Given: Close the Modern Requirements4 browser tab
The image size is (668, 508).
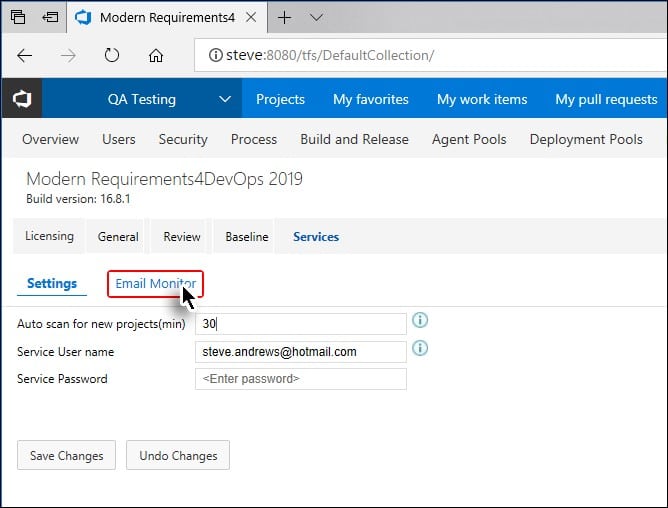Looking at the screenshot, I should (x=251, y=17).
